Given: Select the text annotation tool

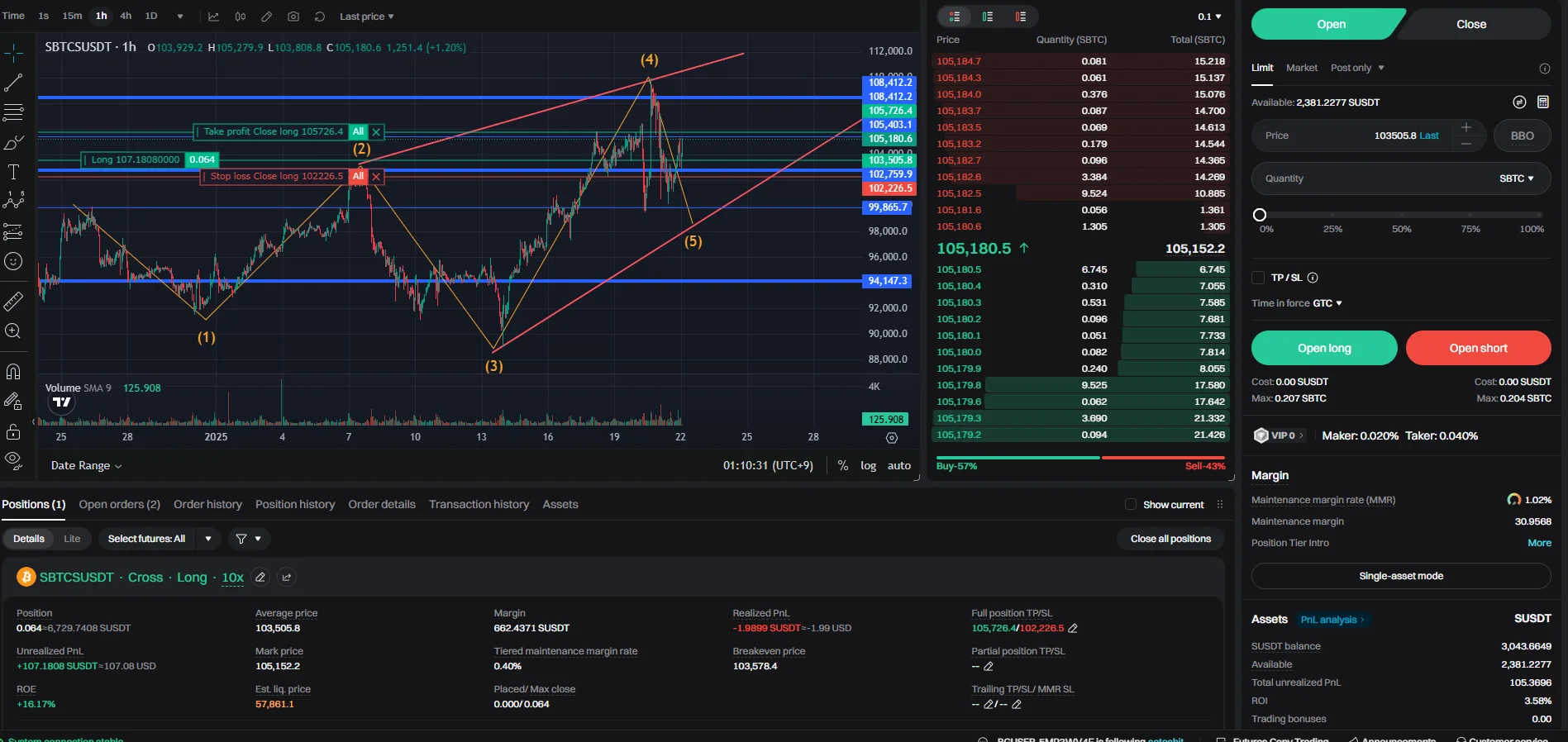Looking at the screenshot, I should [x=13, y=172].
